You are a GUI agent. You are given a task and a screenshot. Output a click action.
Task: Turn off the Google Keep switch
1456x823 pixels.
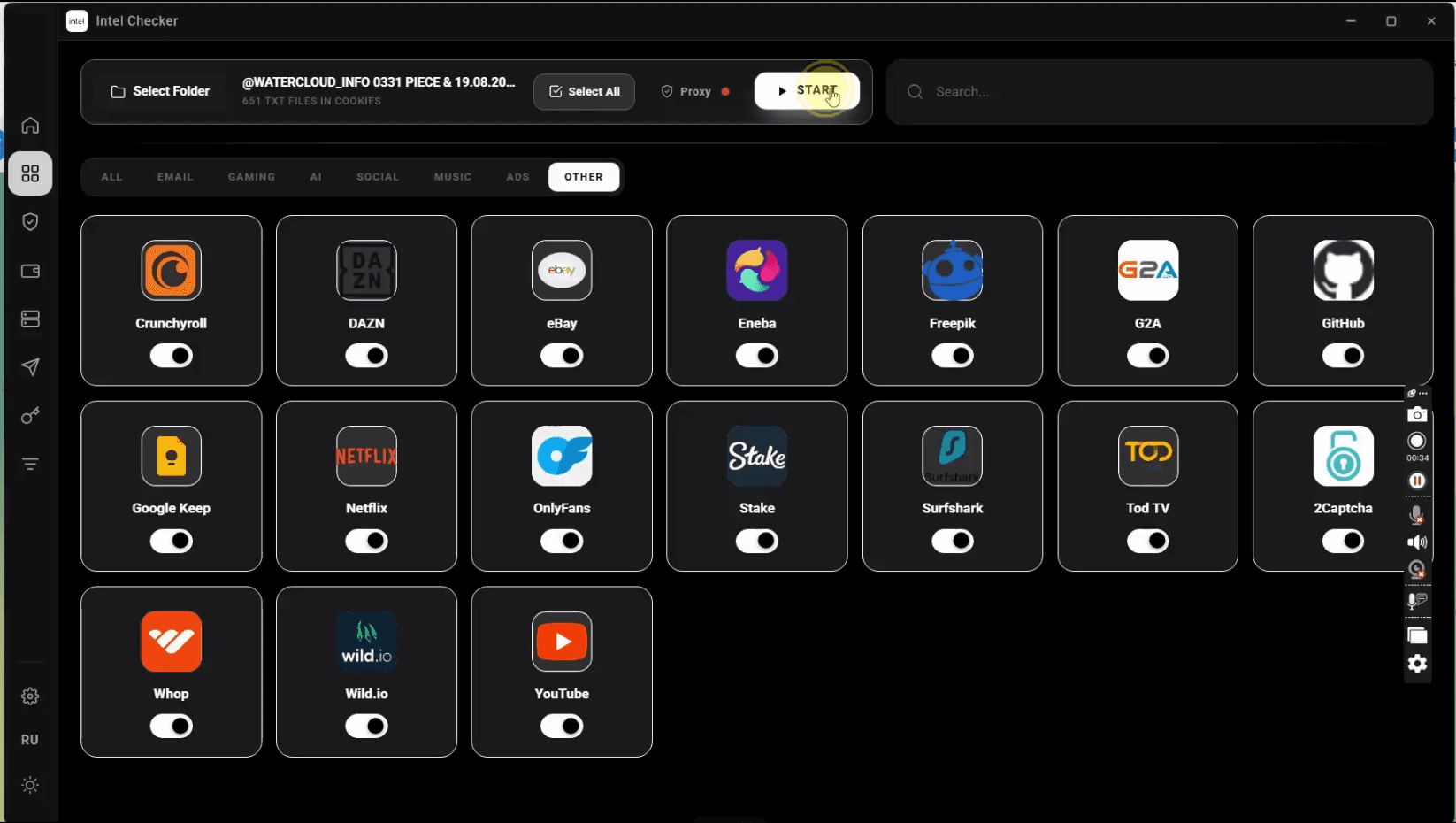pyautogui.click(x=172, y=541)
